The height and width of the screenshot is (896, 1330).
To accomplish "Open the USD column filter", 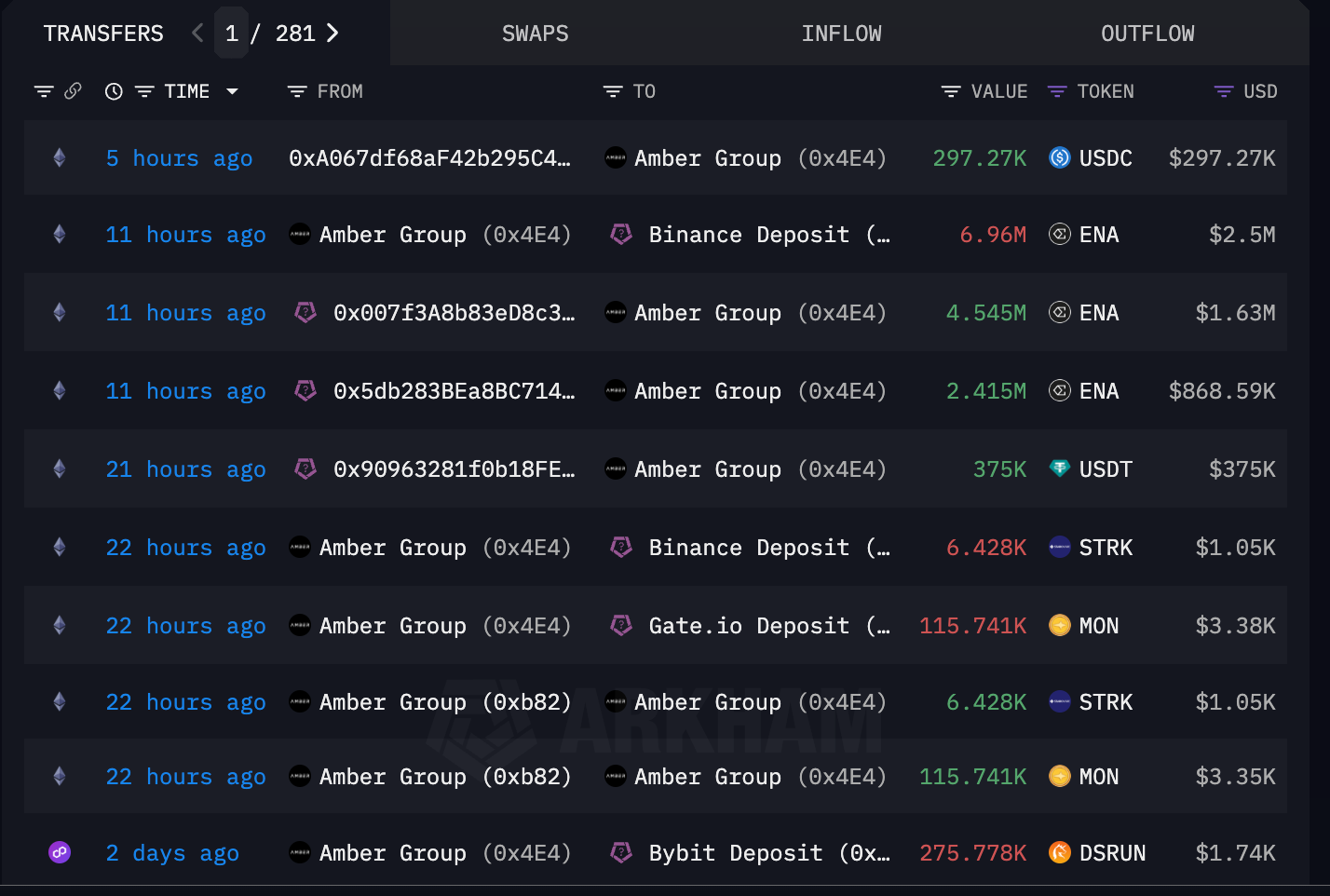I will tap(1224, 91).
